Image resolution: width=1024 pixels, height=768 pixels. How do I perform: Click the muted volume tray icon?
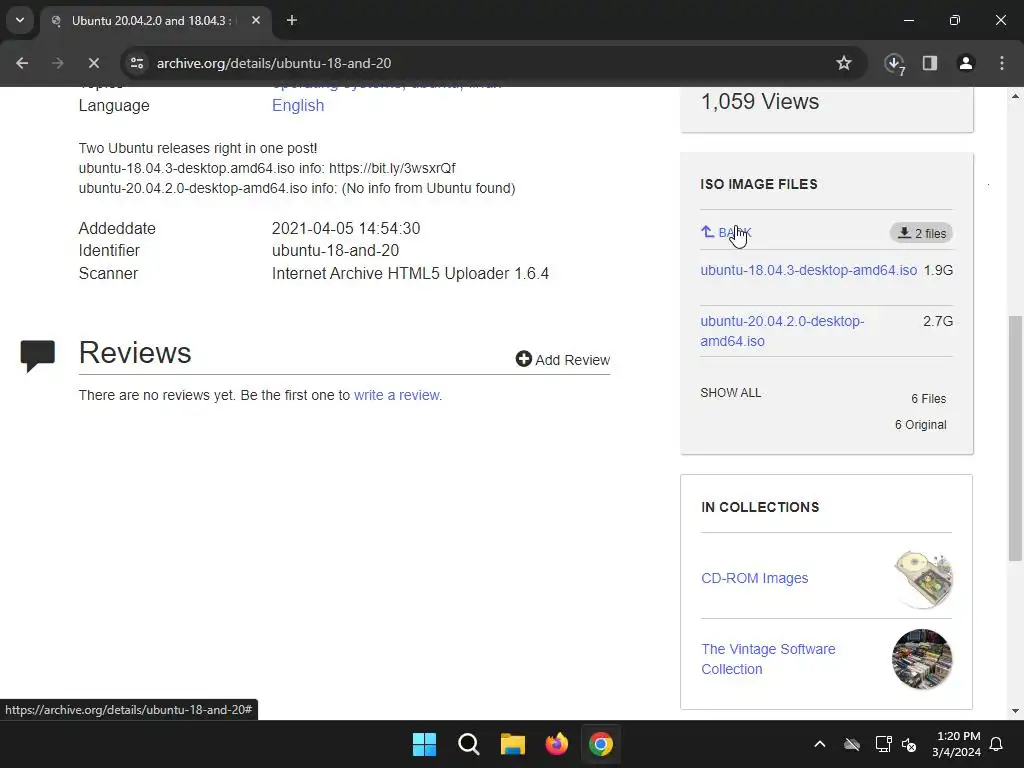click(x=909, y=744)
